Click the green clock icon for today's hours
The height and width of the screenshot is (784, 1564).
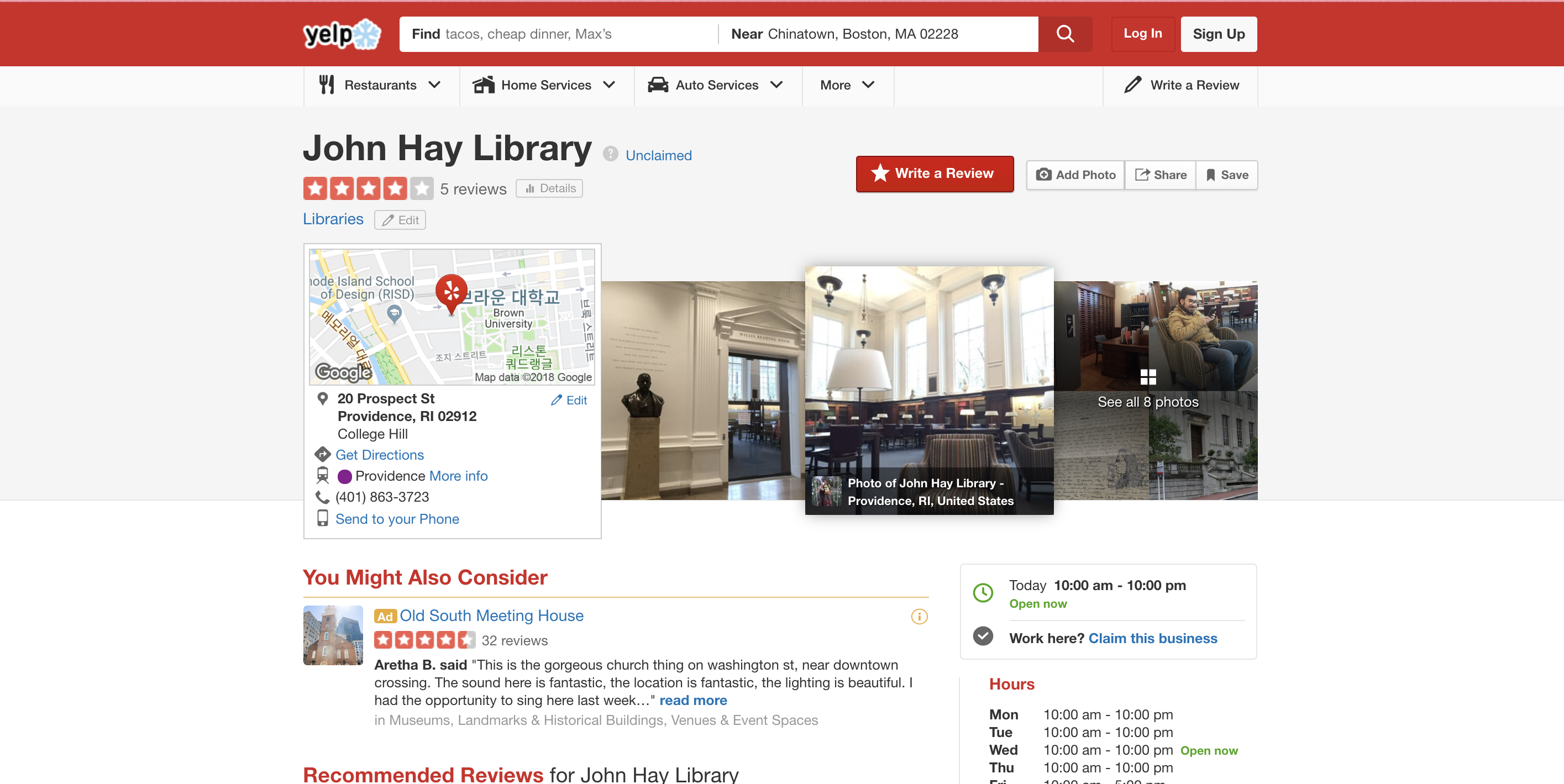(x=983, y=592)
